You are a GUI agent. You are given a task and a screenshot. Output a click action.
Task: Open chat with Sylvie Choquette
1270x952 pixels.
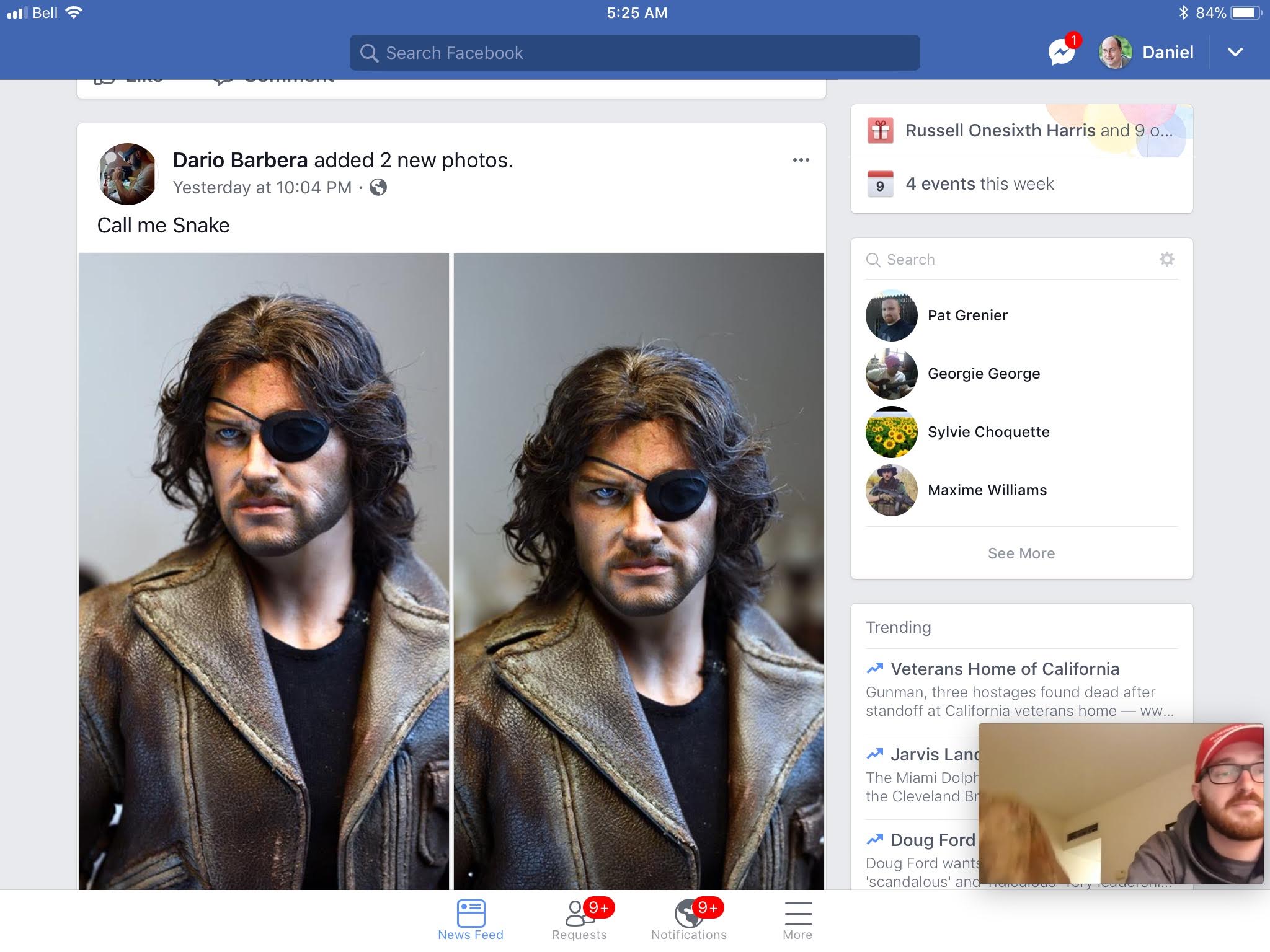coord(1022,432)
